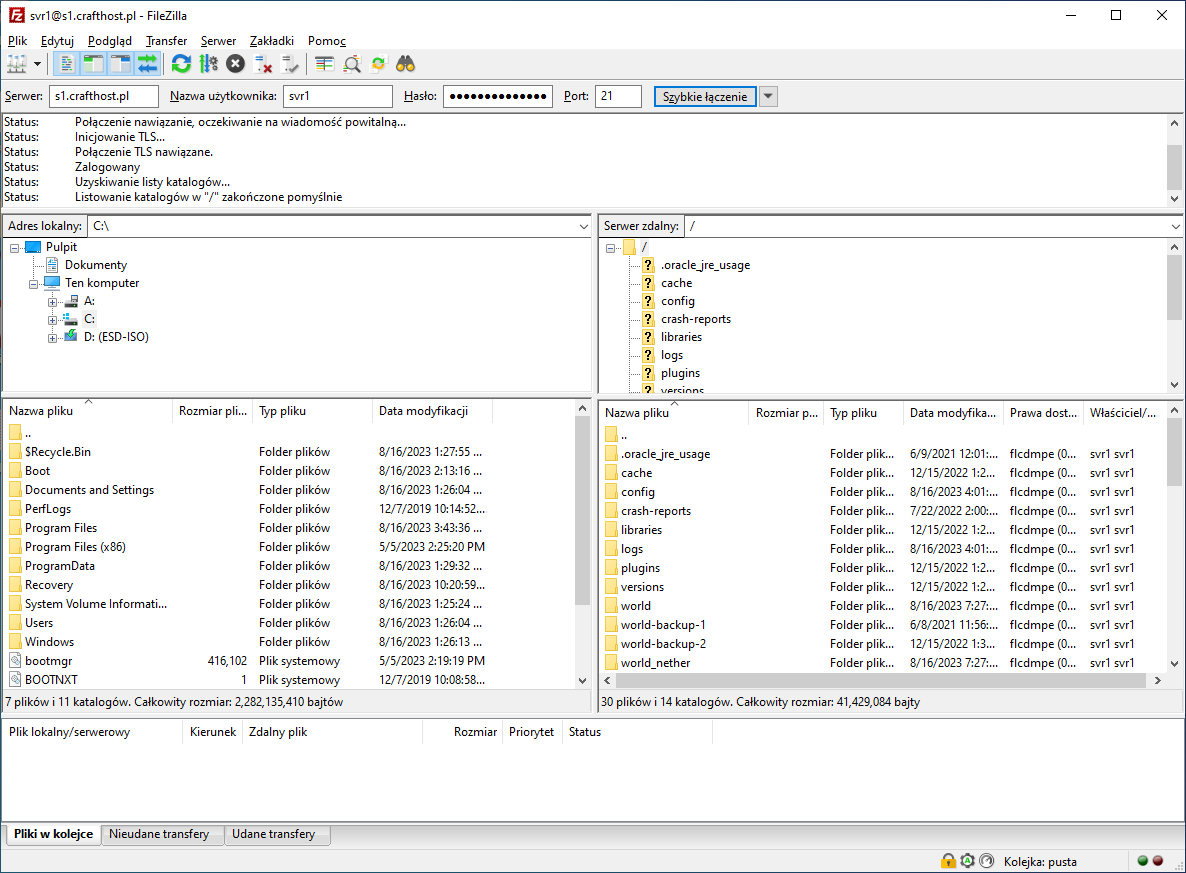Viewport: 1186px width, 873px height.
Task: Refresh file and folder lists
Action: tap(182, 64)
